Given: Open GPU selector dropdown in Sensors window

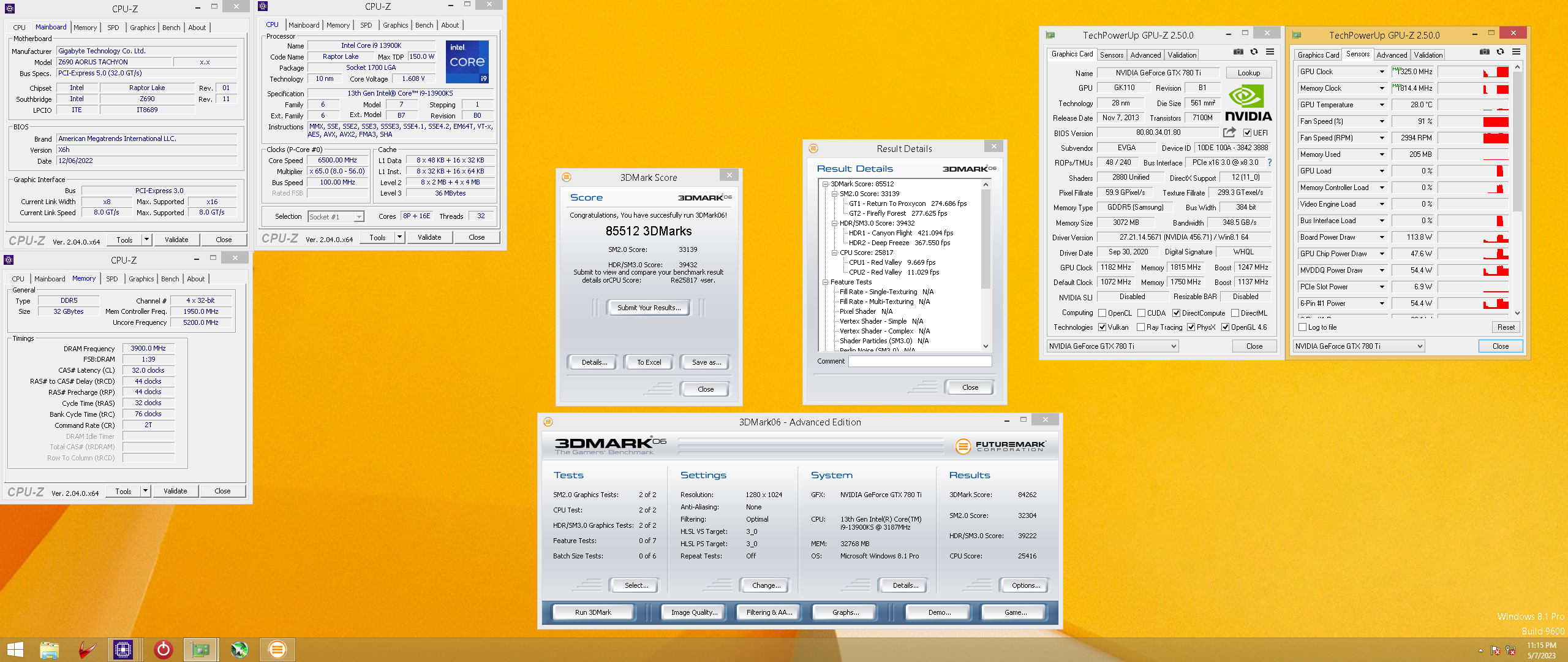Looking at the screenshot, I should click(1359, 346).
